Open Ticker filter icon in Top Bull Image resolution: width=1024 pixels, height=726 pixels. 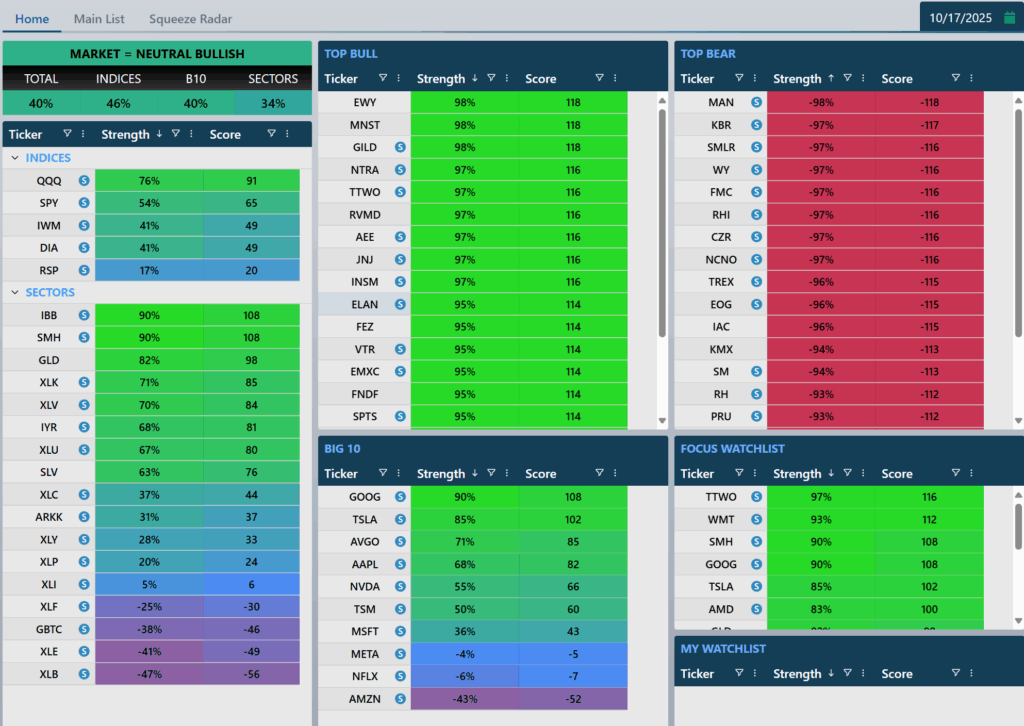pos(382,78)
